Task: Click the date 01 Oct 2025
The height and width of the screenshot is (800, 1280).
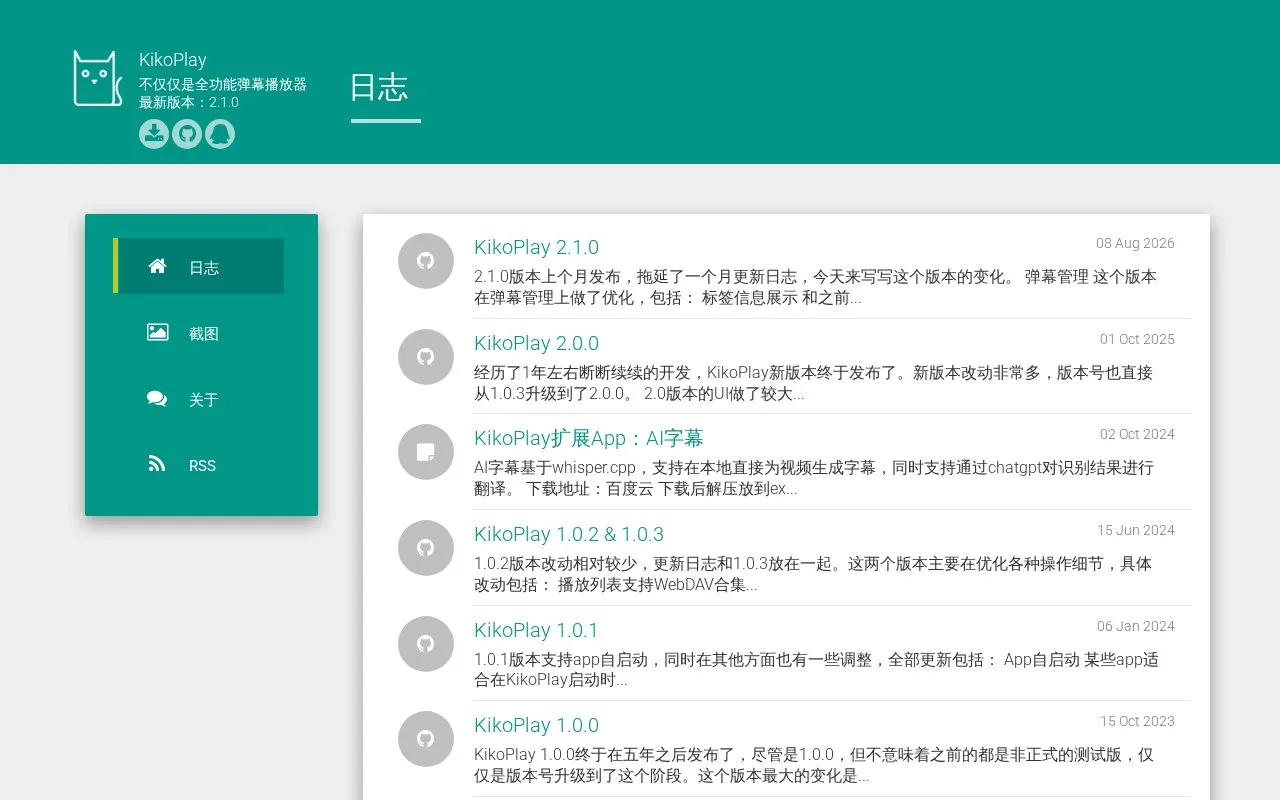Action: 1137,339
